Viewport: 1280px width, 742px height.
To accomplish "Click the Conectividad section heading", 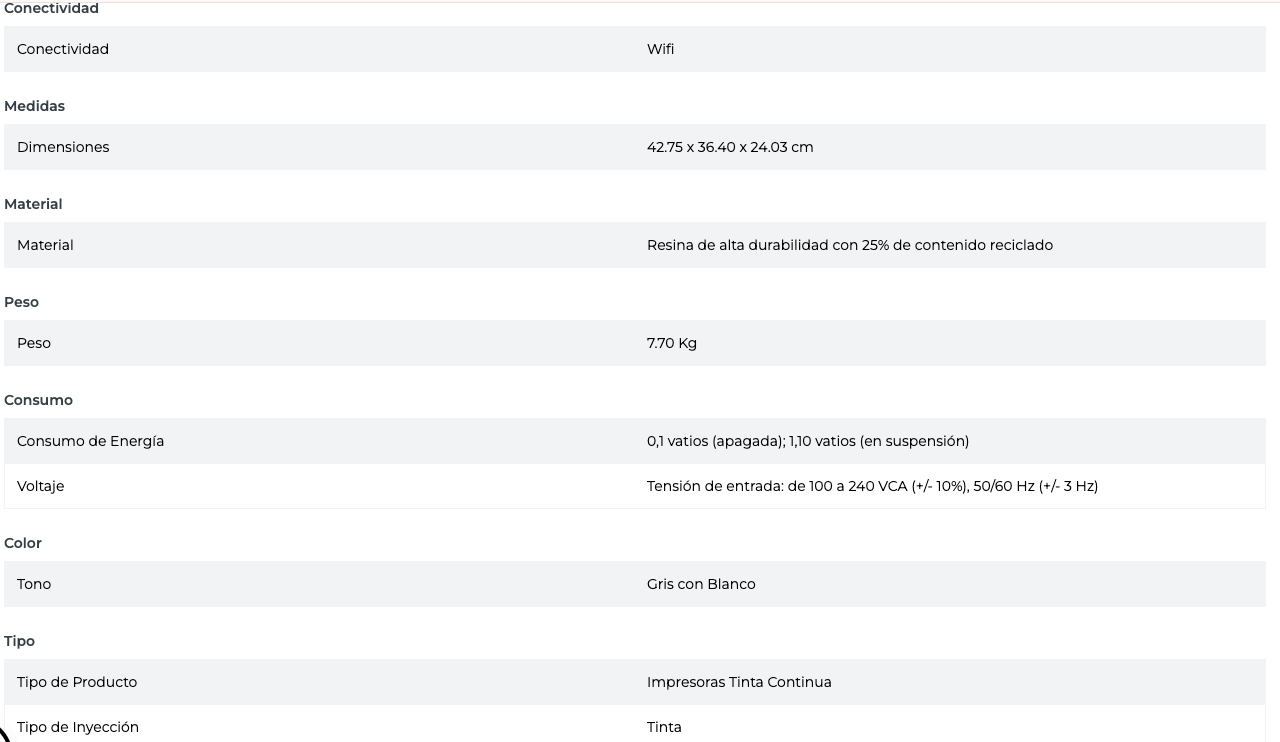I will pos(51,9).
